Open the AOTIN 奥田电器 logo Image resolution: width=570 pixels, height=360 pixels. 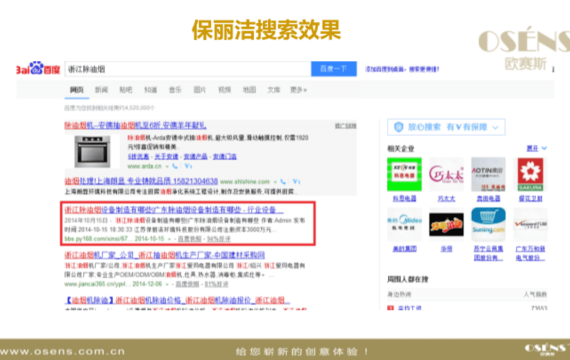point(488,174)
